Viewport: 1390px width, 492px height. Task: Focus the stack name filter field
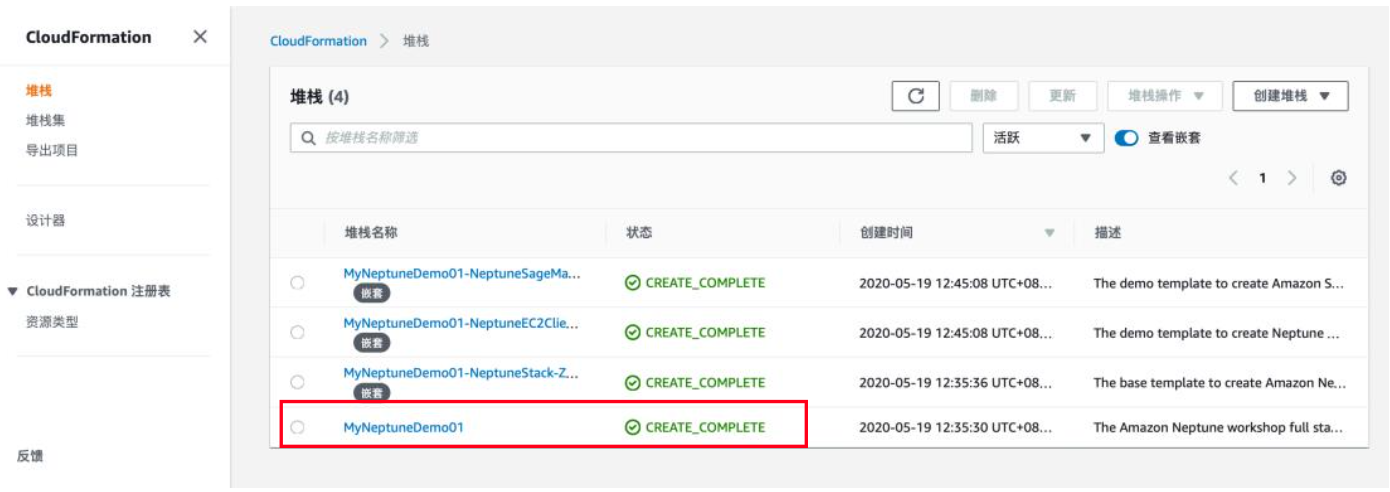(631, 138)
